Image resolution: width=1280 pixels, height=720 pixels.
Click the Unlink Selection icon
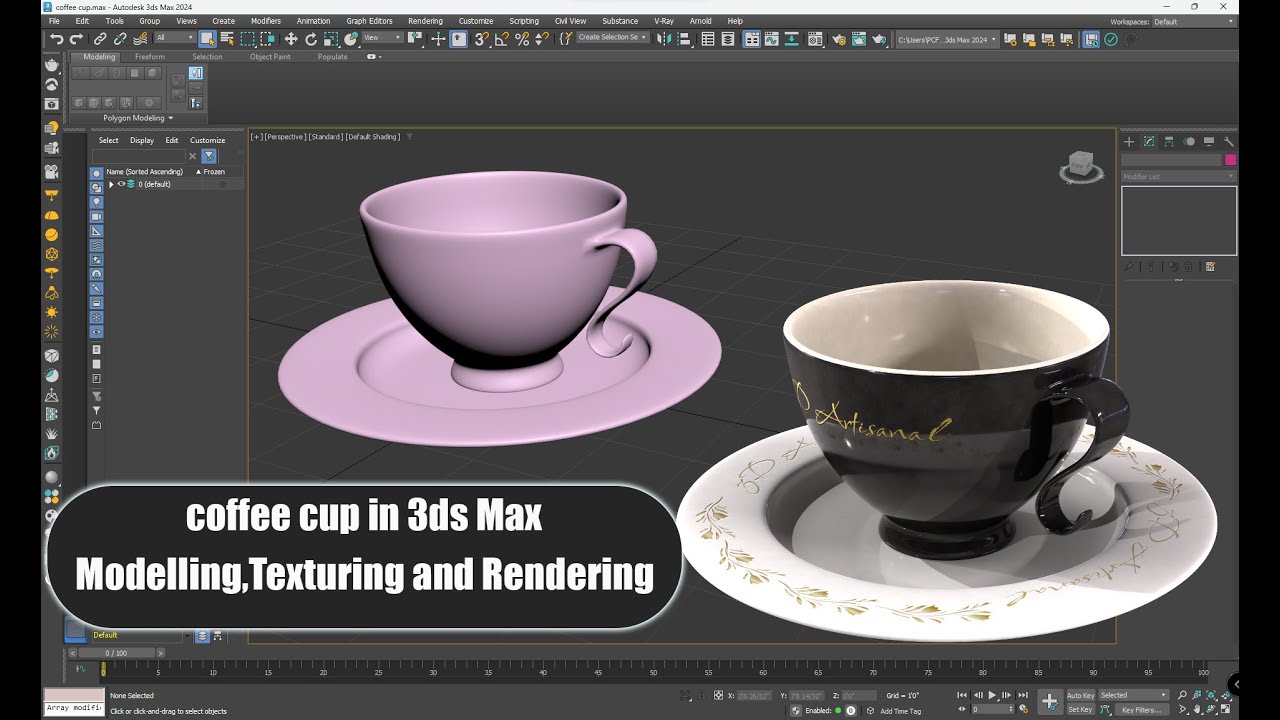point(120,39)
